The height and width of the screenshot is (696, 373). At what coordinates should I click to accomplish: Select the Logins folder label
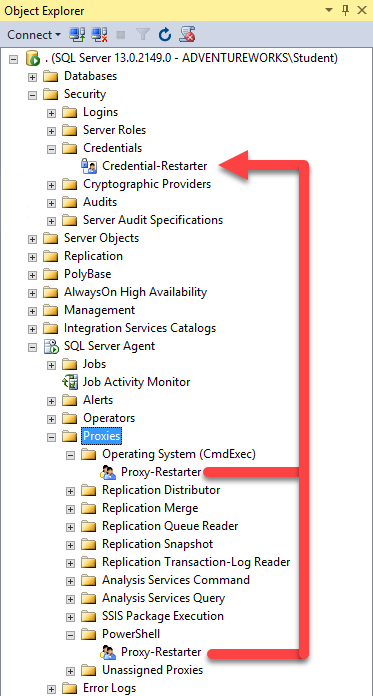pyautogui.click(x=100, y=112)
